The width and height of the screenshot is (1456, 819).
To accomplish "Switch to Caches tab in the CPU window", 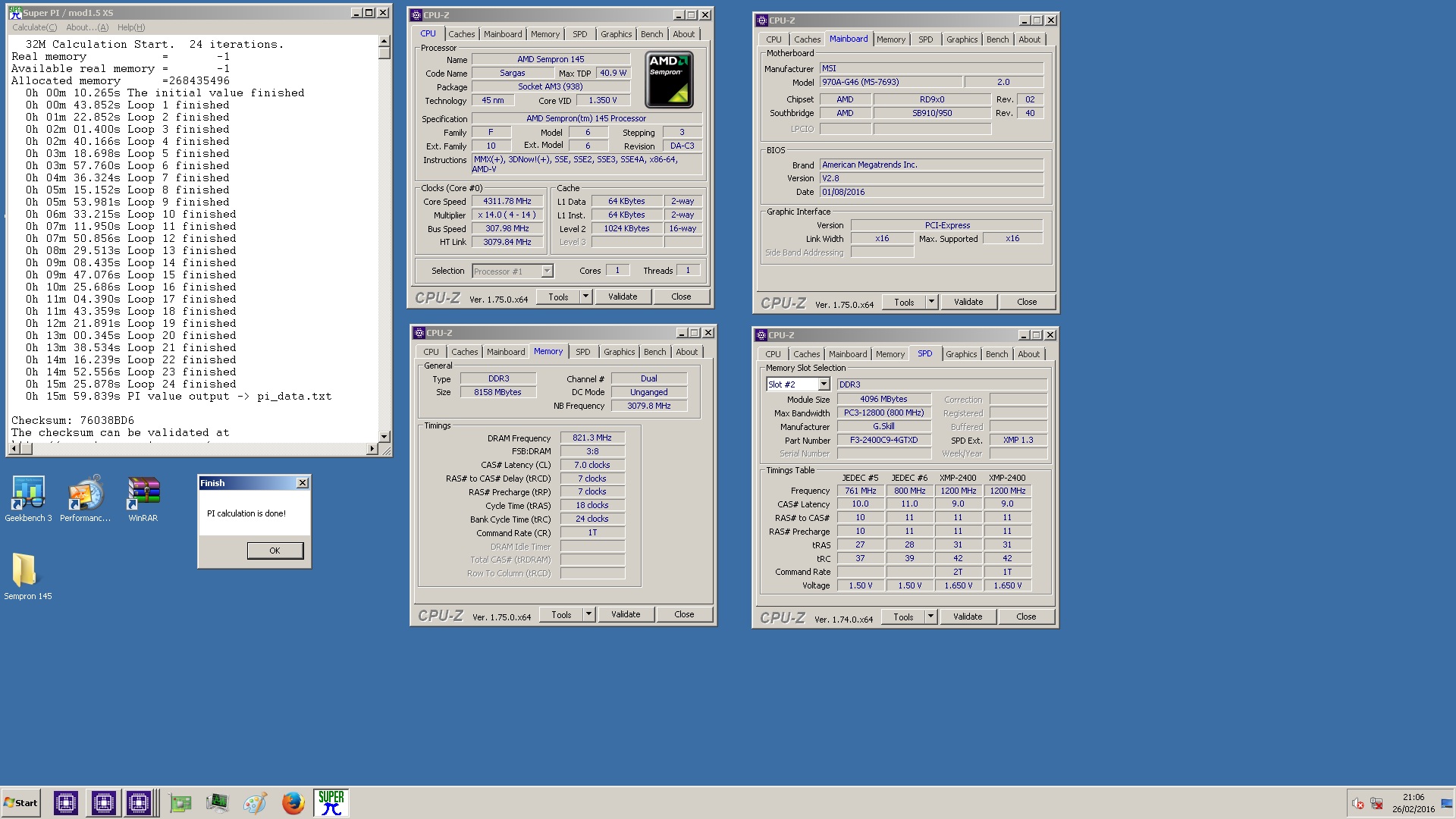I will pyautogui.click(x=461, y=34).
